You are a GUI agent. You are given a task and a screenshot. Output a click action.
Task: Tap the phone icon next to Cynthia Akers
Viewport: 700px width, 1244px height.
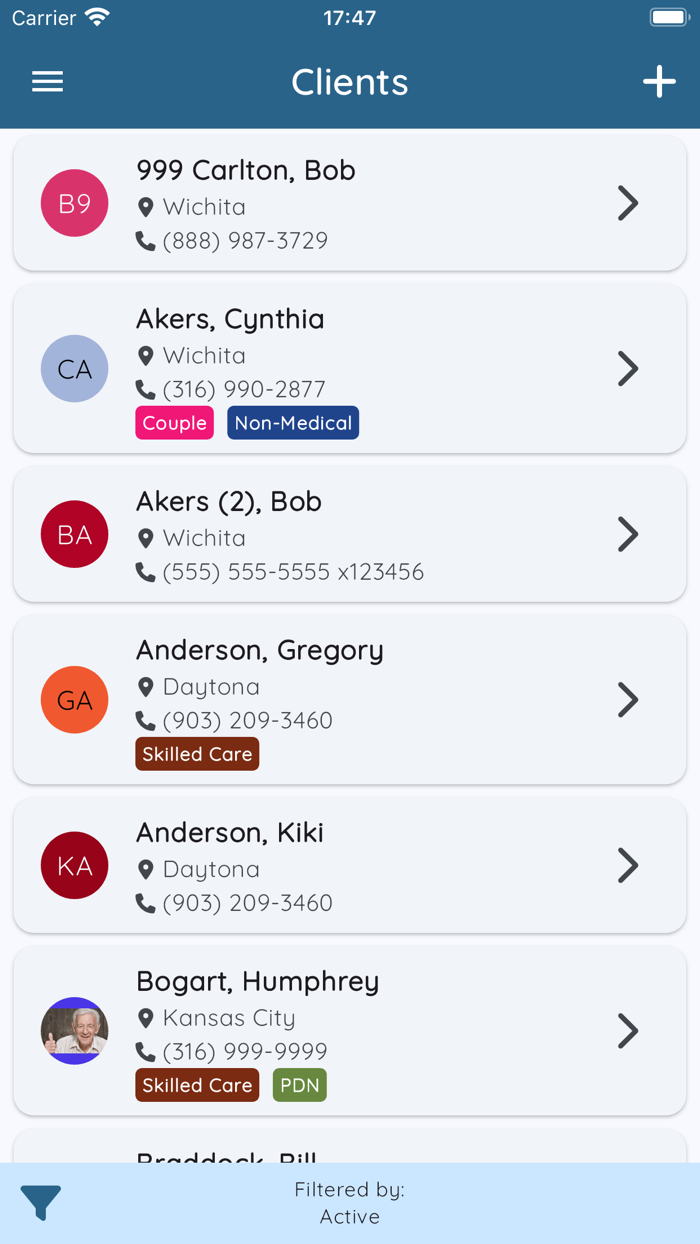148,389
